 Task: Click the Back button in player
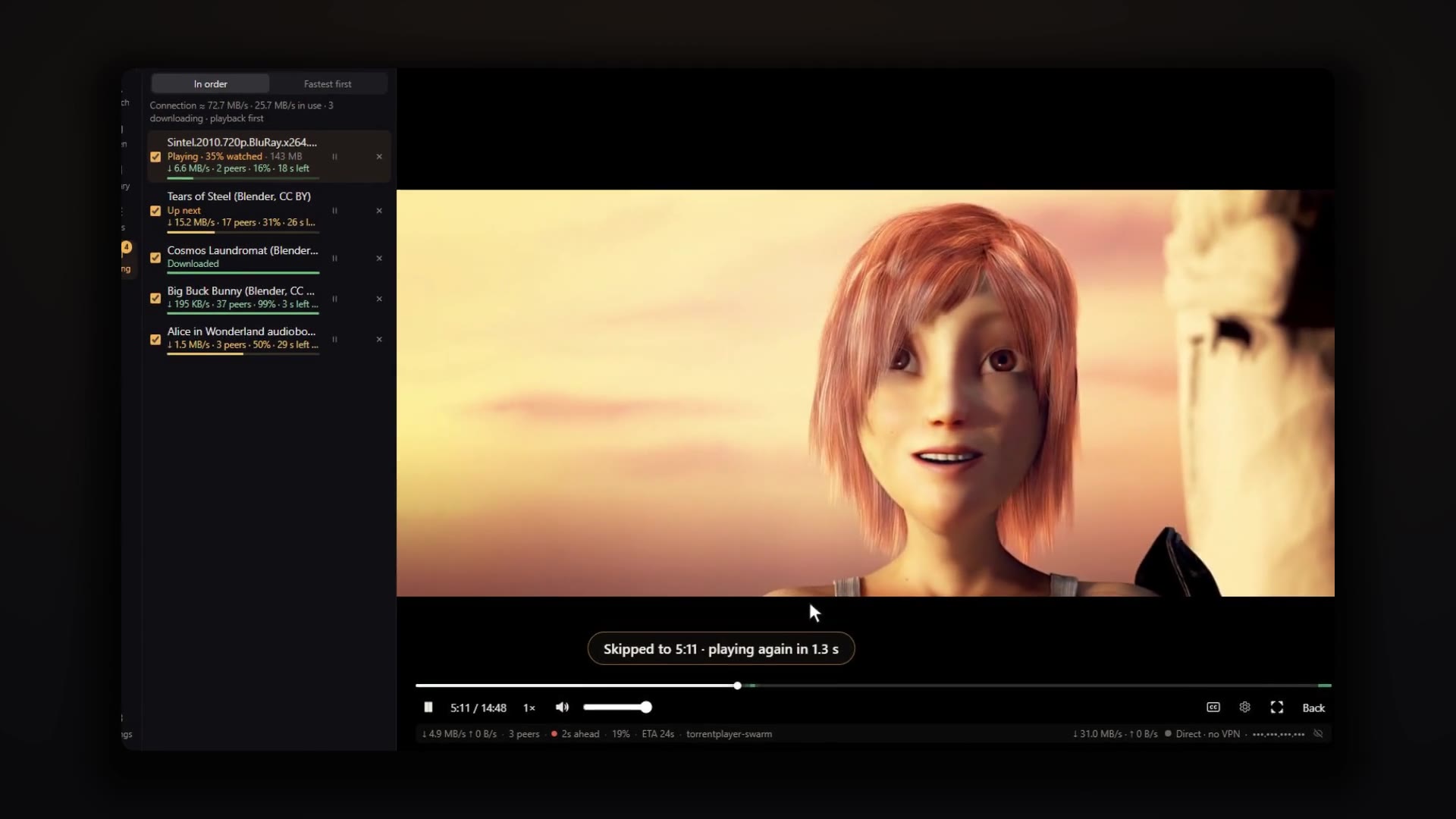click(1313, 708)
